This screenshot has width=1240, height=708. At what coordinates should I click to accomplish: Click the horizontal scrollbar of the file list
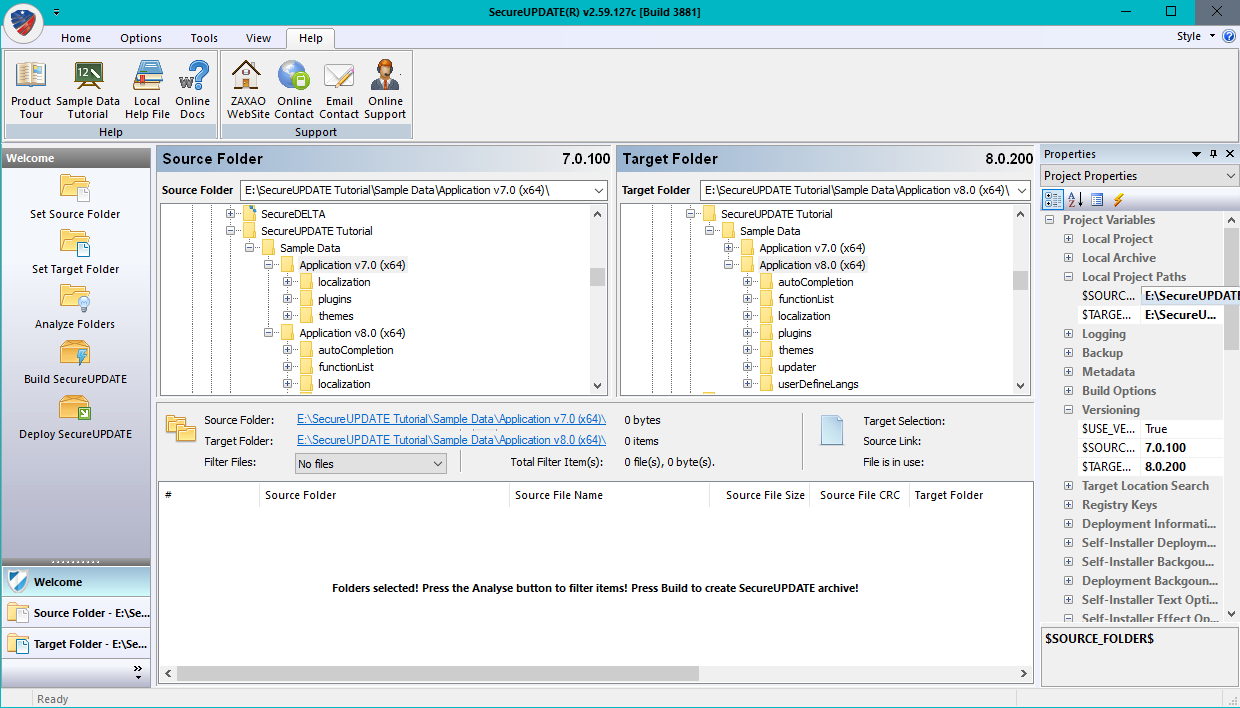tap(595, 674)
